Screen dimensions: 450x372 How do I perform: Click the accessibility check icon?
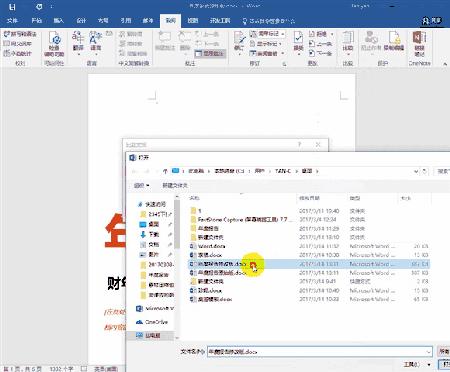(x=54, y=43)
